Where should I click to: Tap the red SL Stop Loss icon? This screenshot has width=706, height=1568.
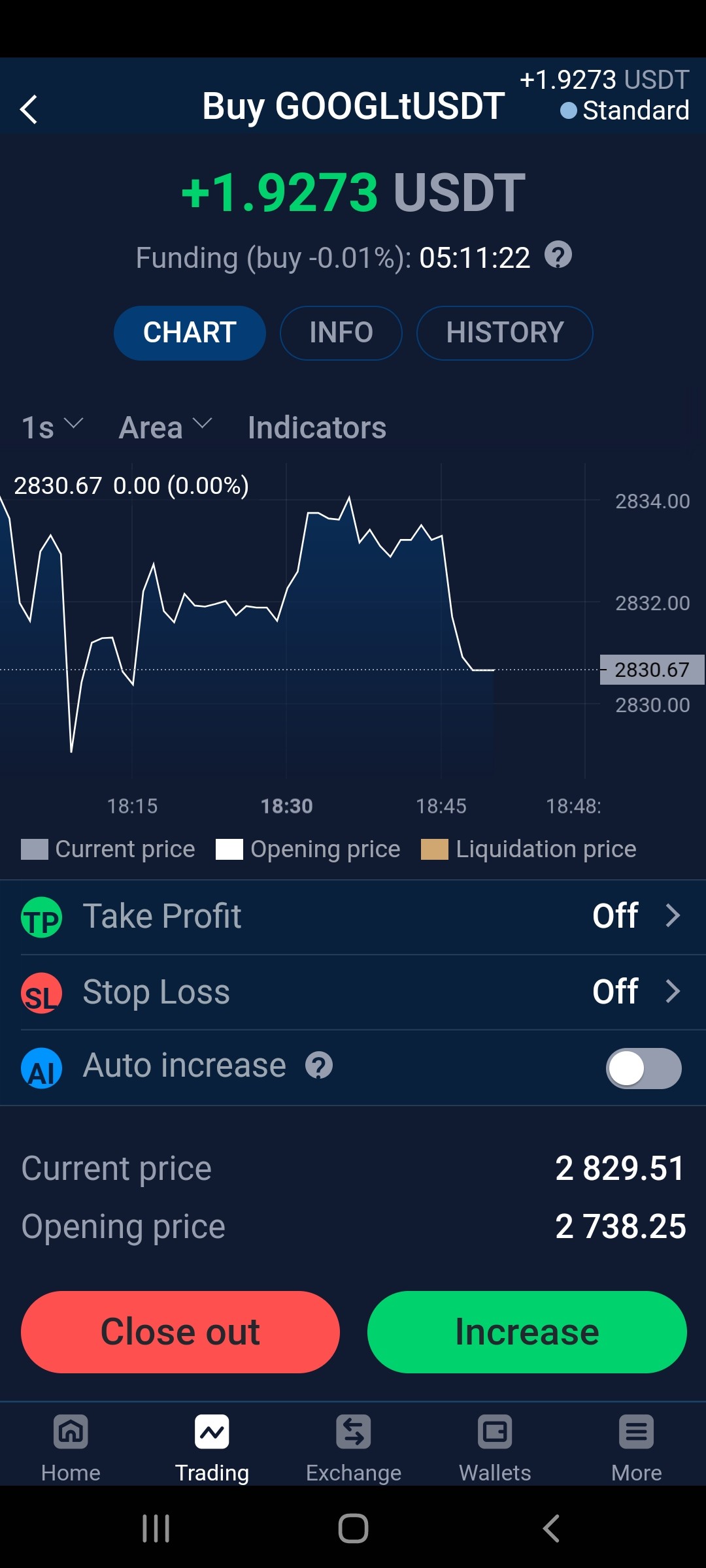coord(42,993)
